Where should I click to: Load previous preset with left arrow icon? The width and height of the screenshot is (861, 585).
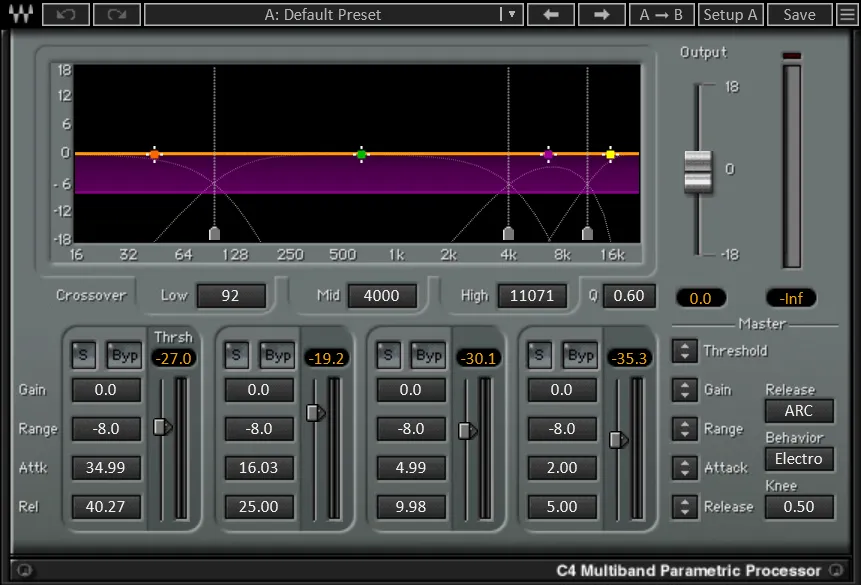pyautogui.click(x=551, y=14)
